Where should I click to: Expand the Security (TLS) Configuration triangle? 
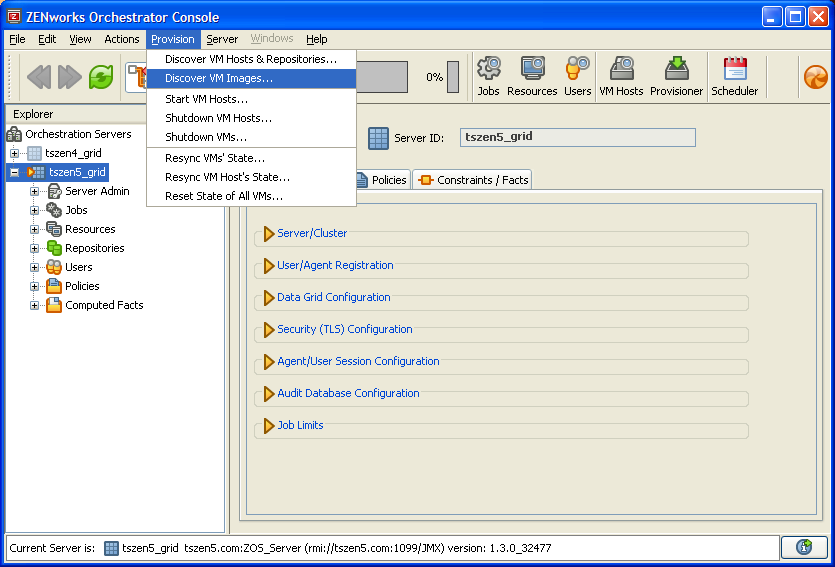coord(269,330)
